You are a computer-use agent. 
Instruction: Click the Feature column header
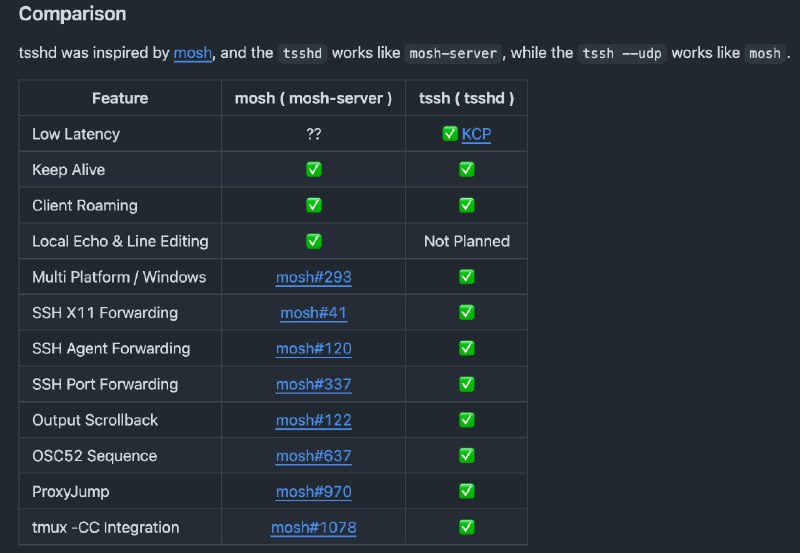(x=120, y=98)
